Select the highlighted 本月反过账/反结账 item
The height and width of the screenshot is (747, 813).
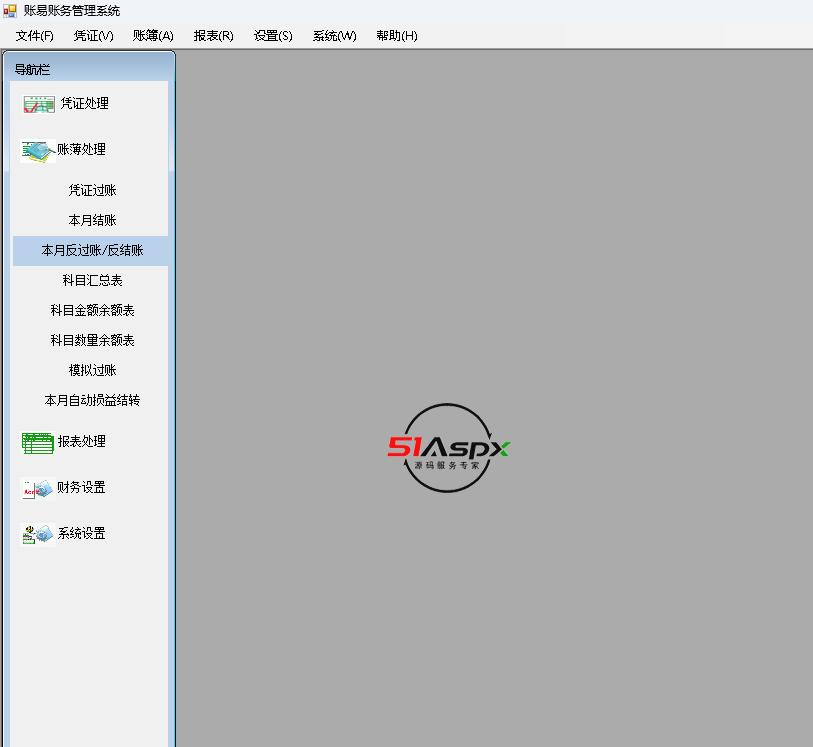[90, 251]
